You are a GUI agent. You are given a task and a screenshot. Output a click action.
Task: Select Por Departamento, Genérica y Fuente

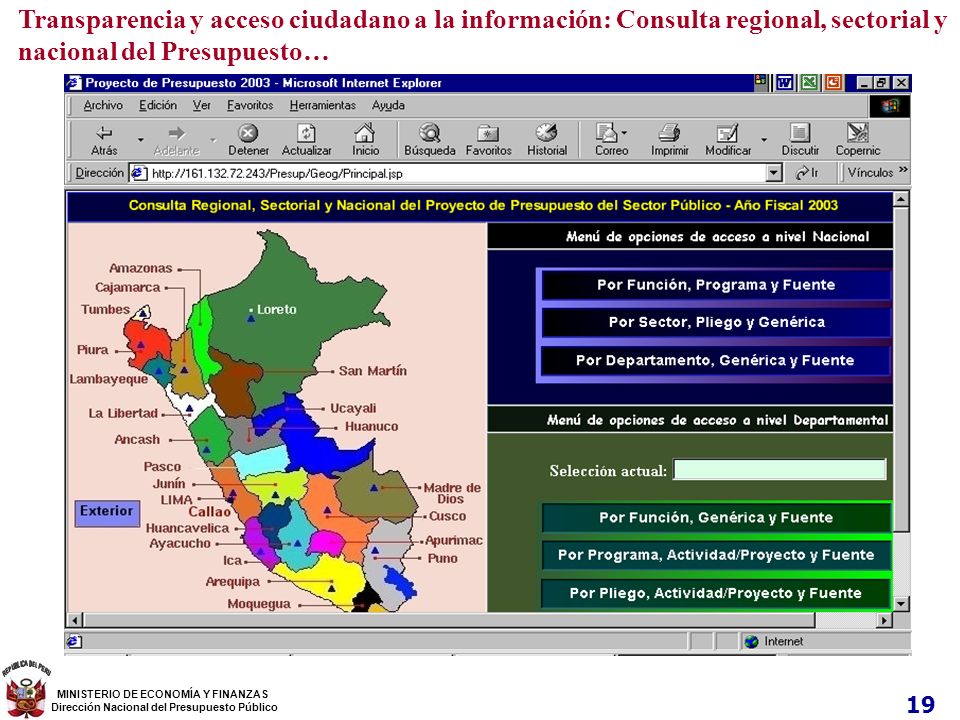tap(716, 360)
